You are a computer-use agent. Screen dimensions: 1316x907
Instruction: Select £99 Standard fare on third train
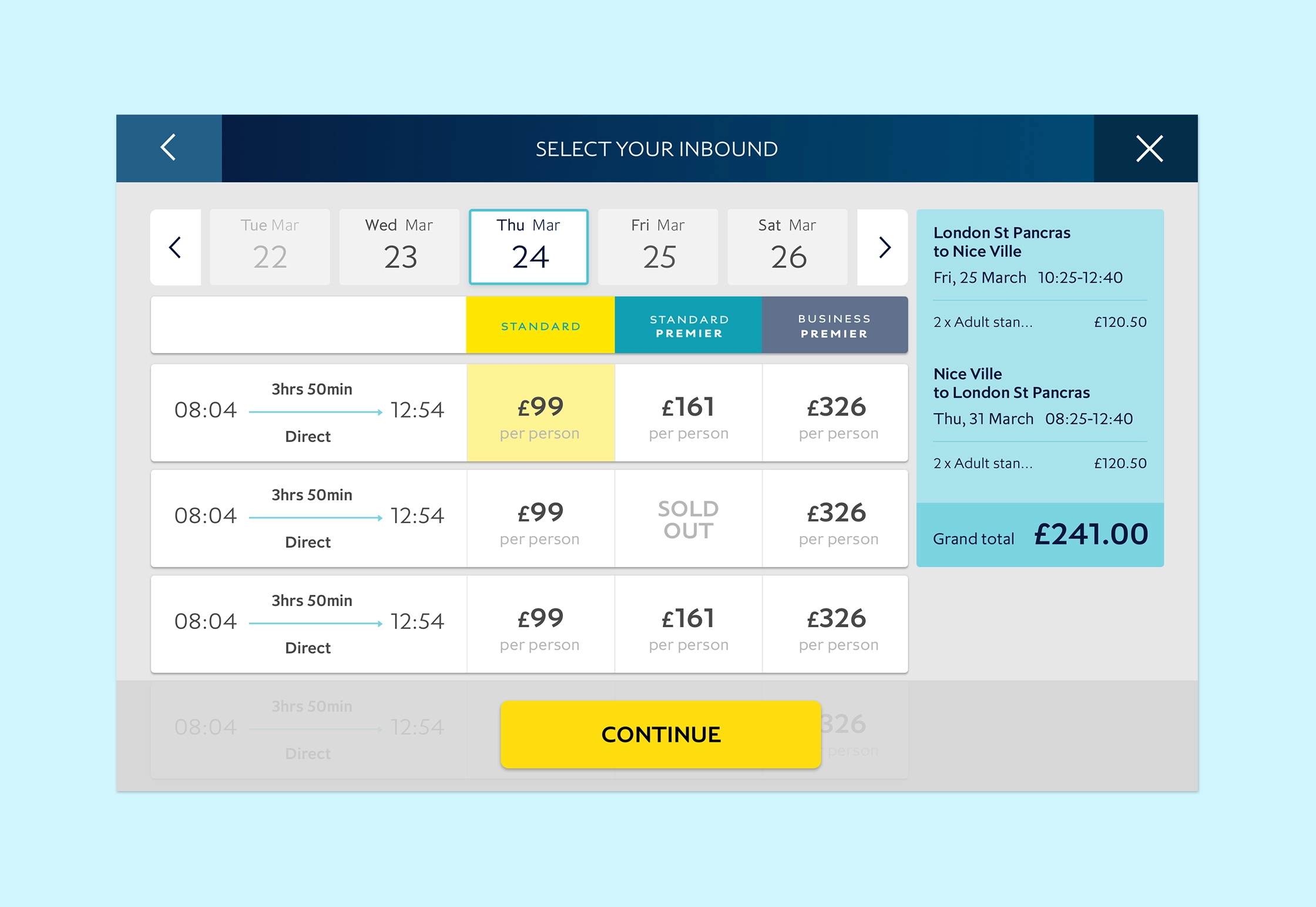pos(540,625)
